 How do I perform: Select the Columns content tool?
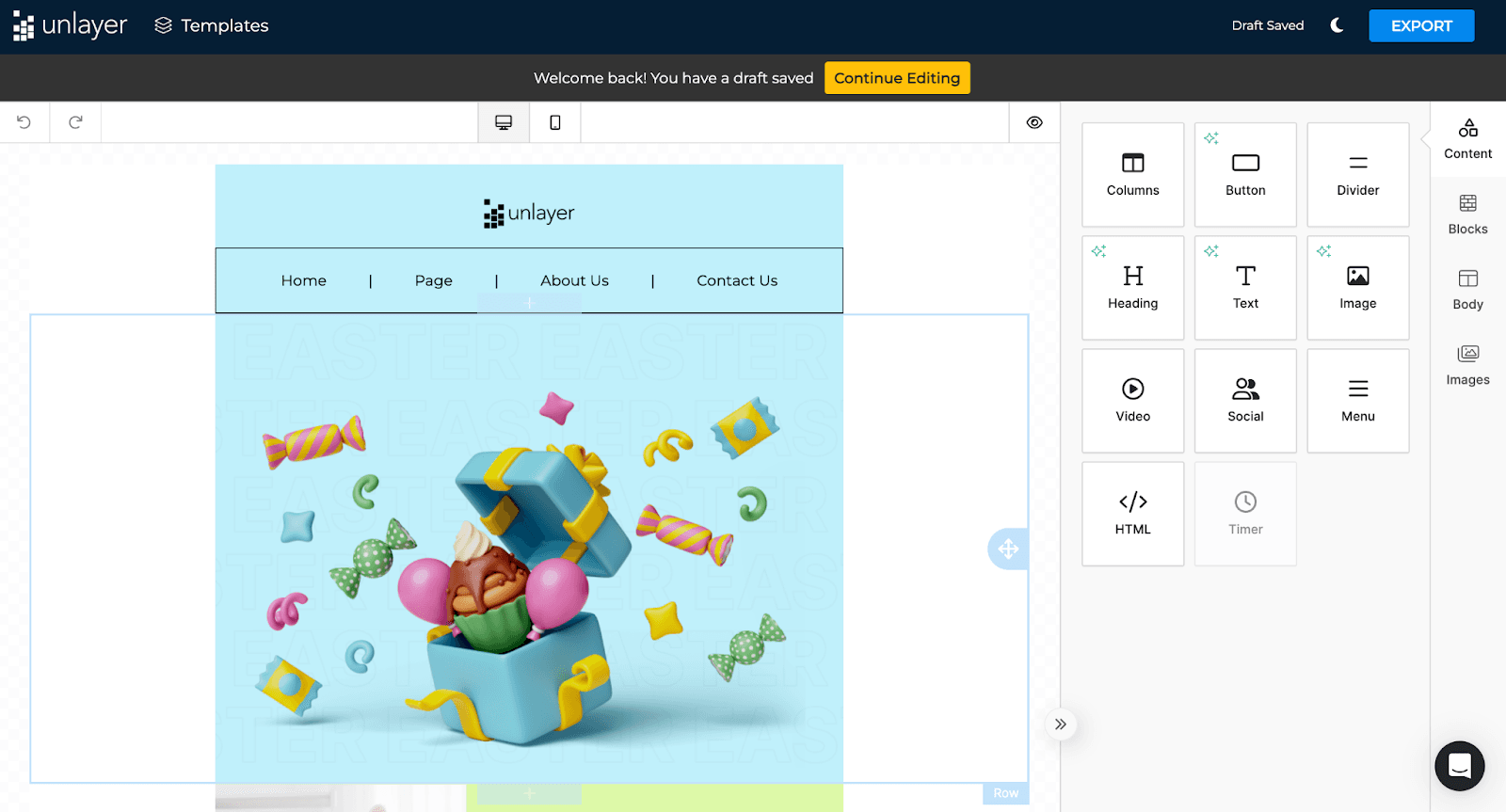click(1133, 175)
